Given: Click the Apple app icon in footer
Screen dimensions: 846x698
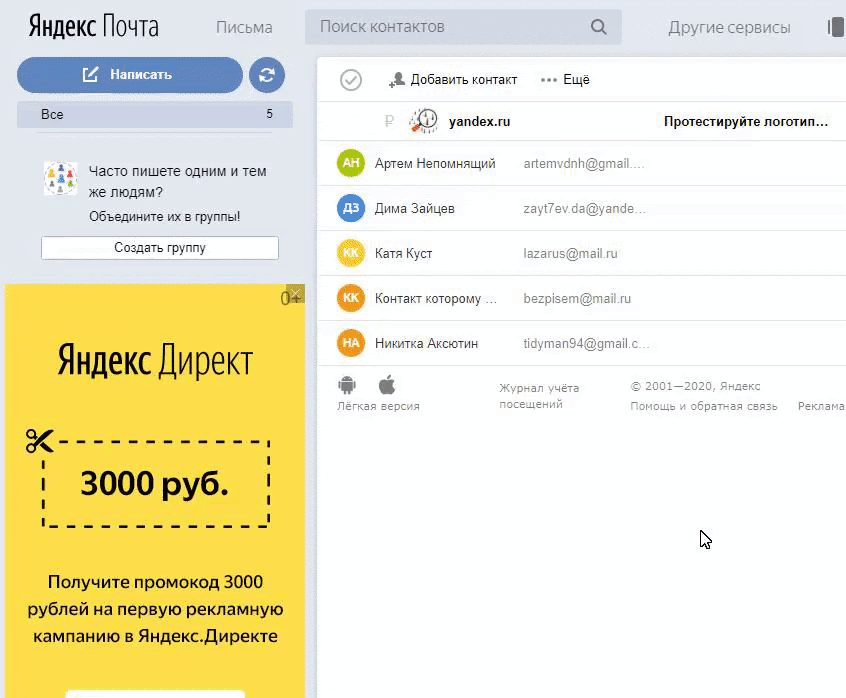Looking at the screenshot, I should click(387, 385).
